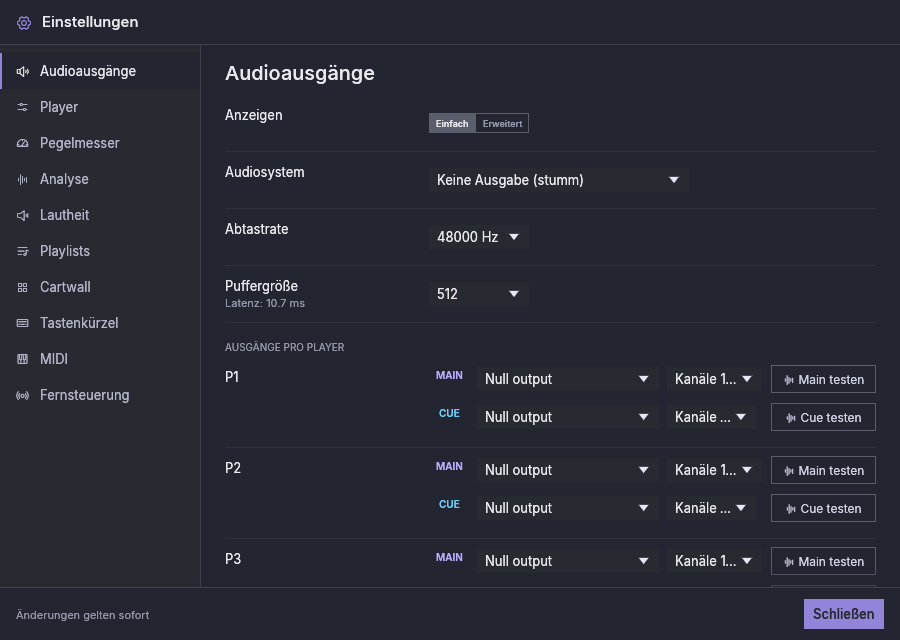
Task: Click the AUSGÄNGE PRO PLAYER heading
Action: click(285, 347)
